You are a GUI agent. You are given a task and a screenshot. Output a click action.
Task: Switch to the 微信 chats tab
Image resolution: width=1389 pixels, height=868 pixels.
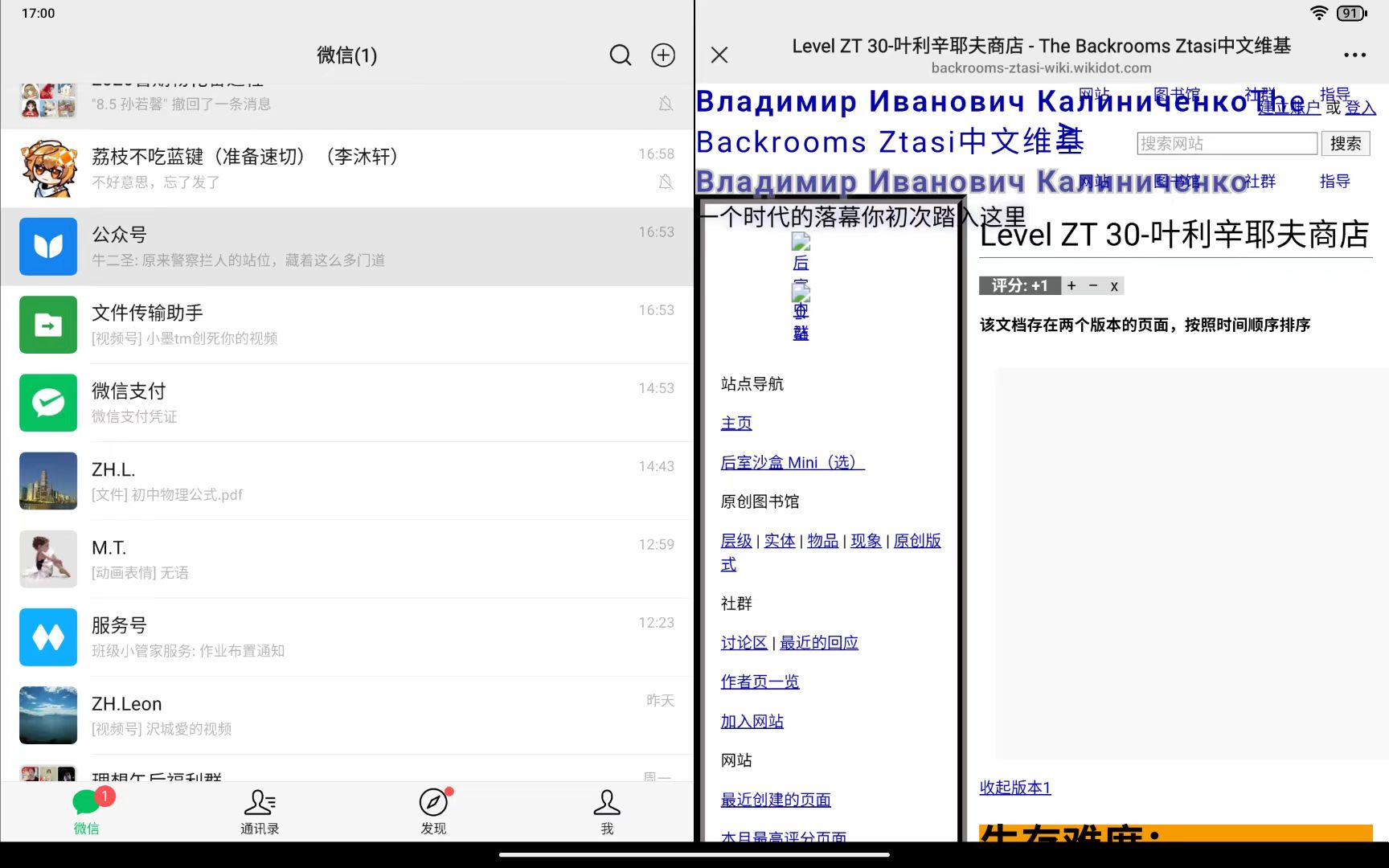tap(87, 812)
